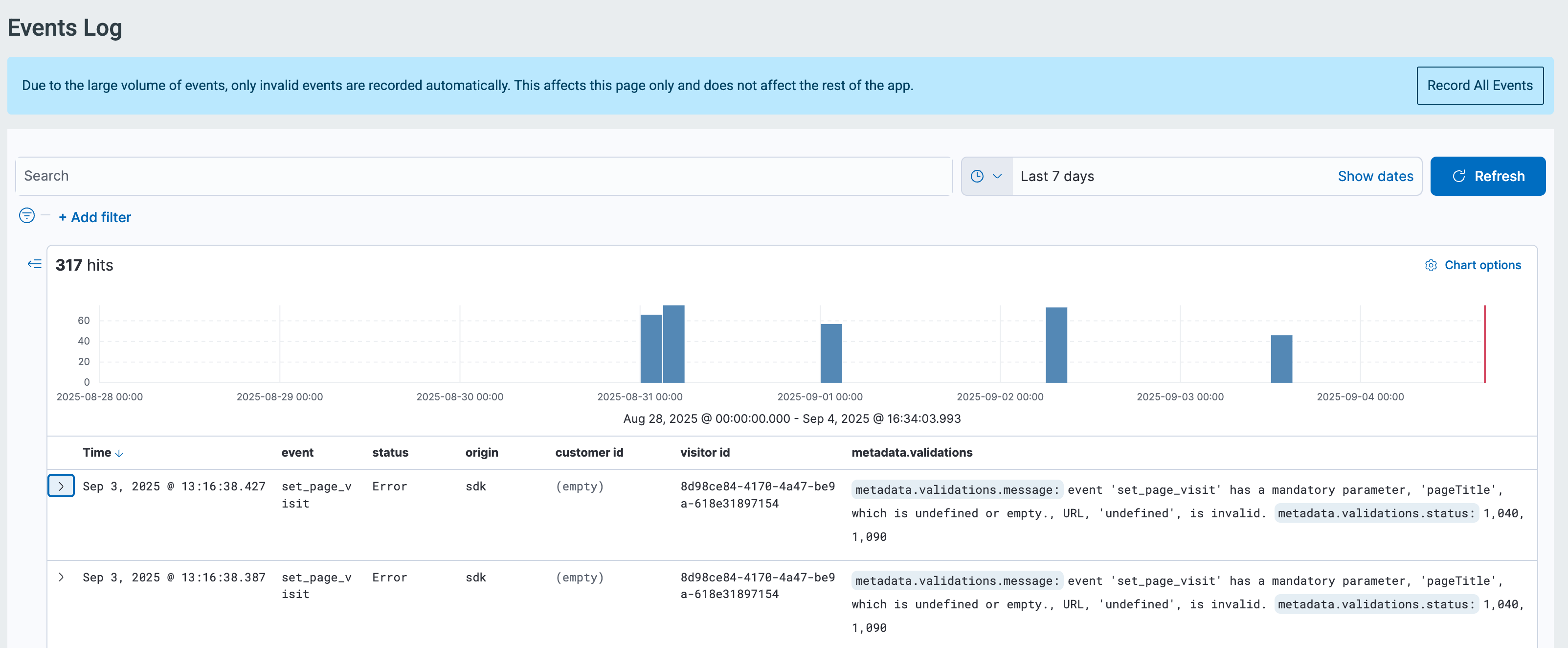Image resolution: width=1568 pixels, height=648 pixels.
Task: Click the Chart options gear icon
Action: pos(1431,265)
